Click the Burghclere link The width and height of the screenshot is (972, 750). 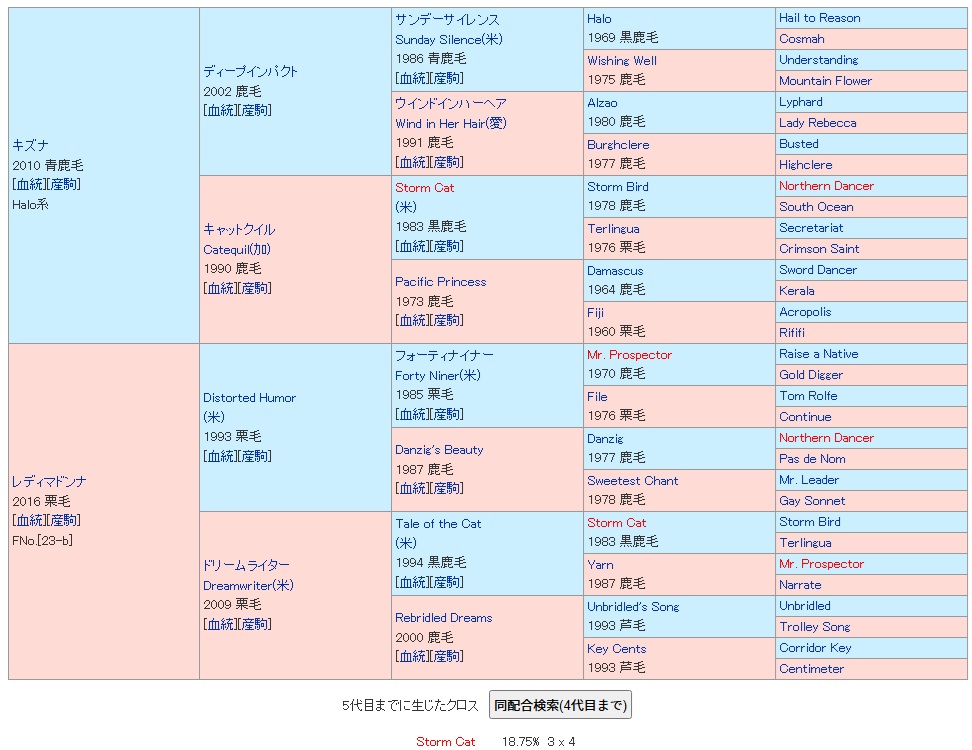pyautogui.click(x=618, y=144)
